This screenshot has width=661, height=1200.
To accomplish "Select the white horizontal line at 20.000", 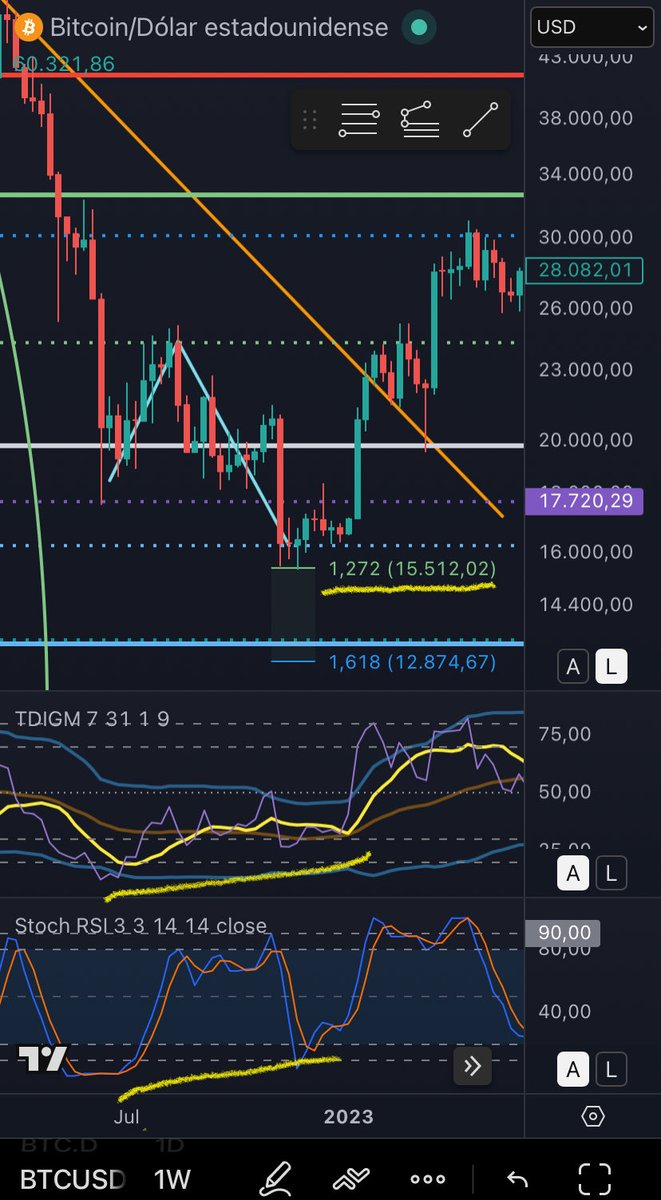I will [262, 444].
